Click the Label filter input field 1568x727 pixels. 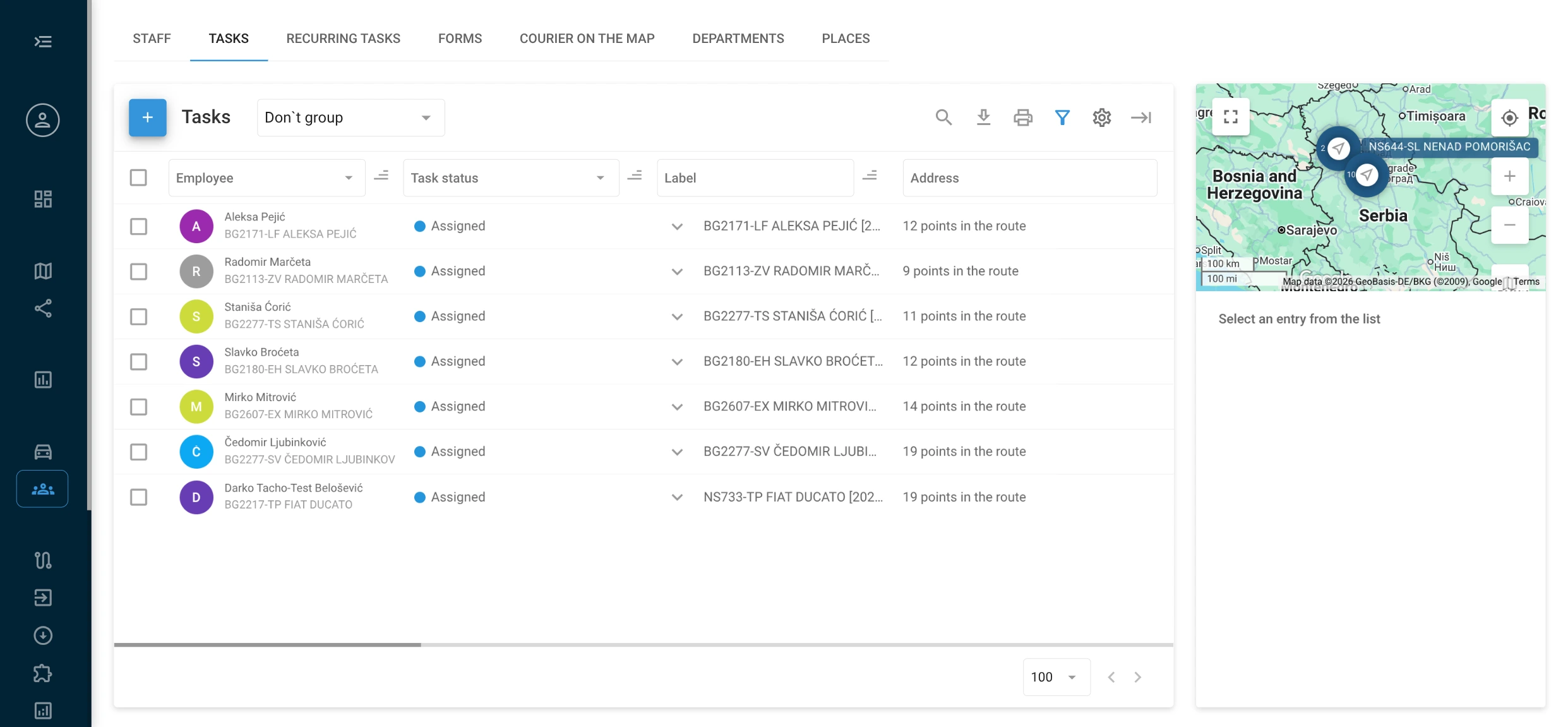(755, 178)
